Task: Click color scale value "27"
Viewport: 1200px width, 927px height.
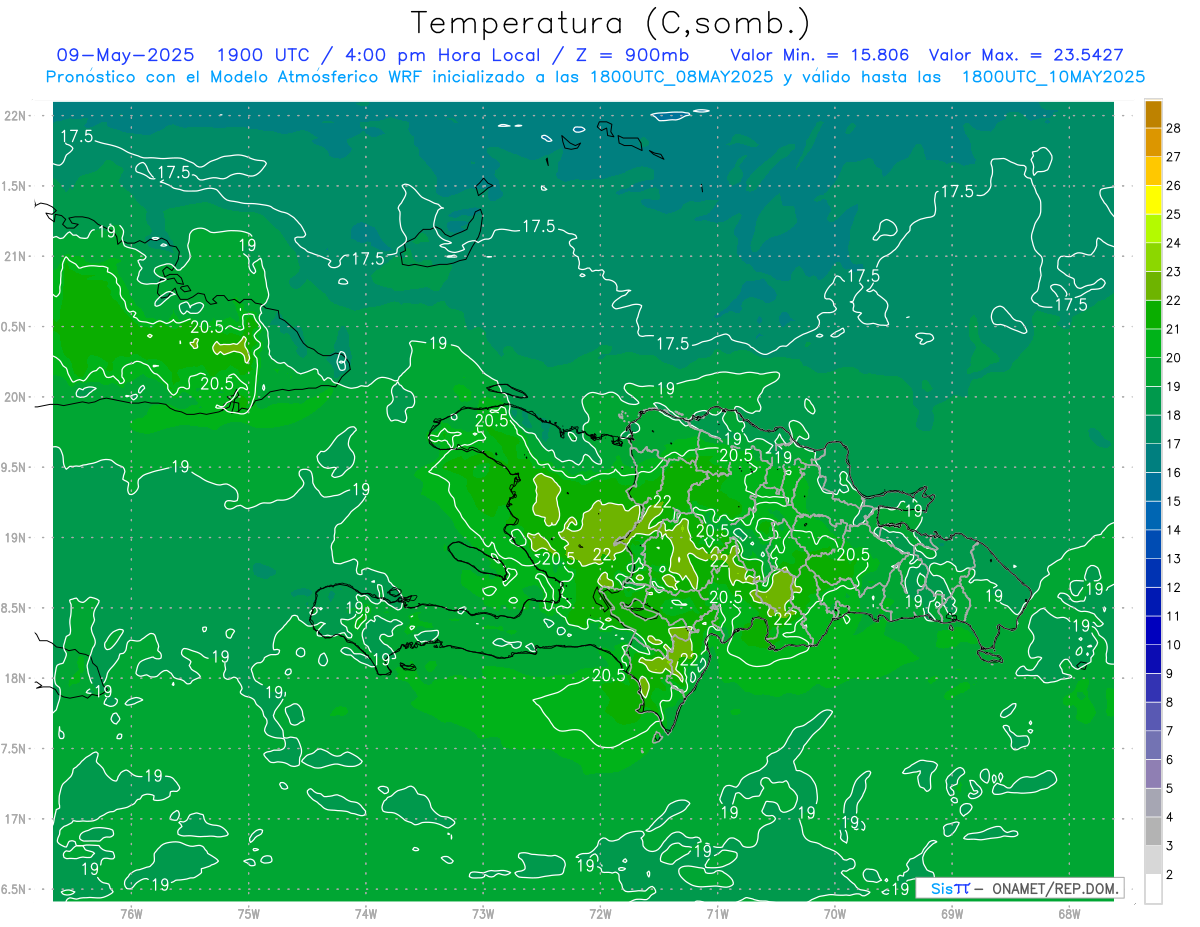Action: coord(1174,157)
